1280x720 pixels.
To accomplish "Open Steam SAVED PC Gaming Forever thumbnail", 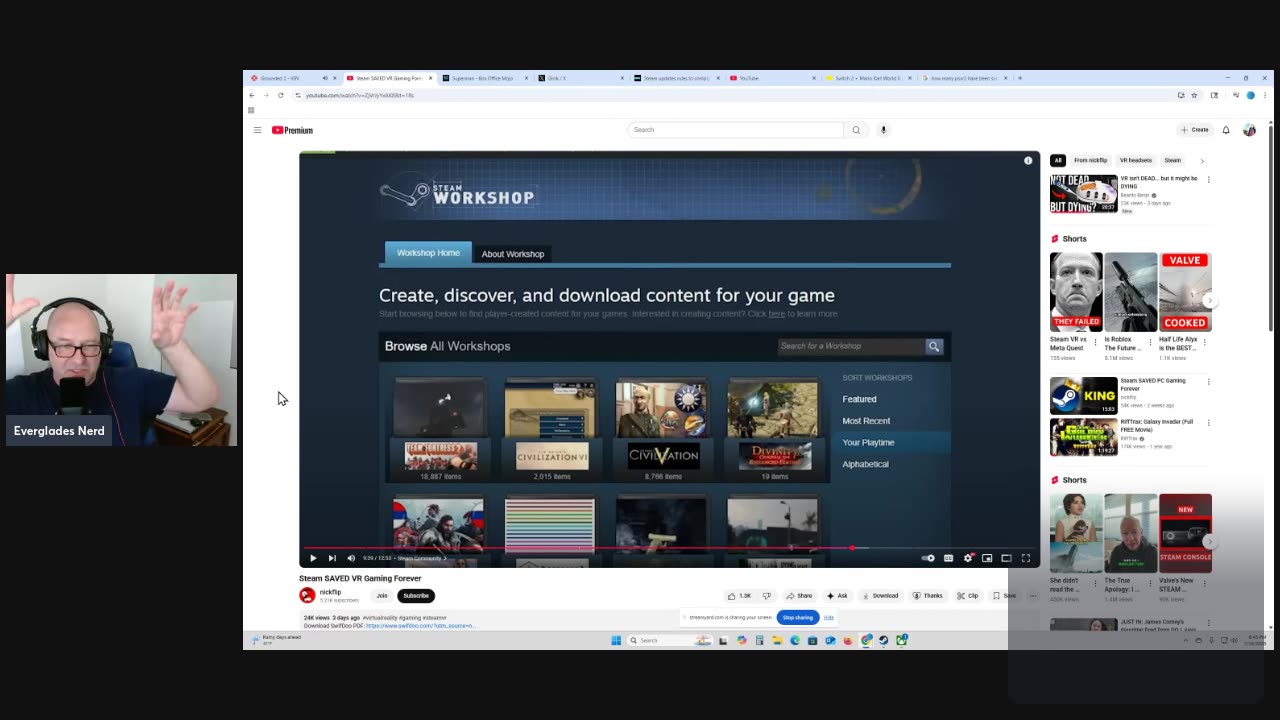I will pyautogui.click(x=1083, y=395).
